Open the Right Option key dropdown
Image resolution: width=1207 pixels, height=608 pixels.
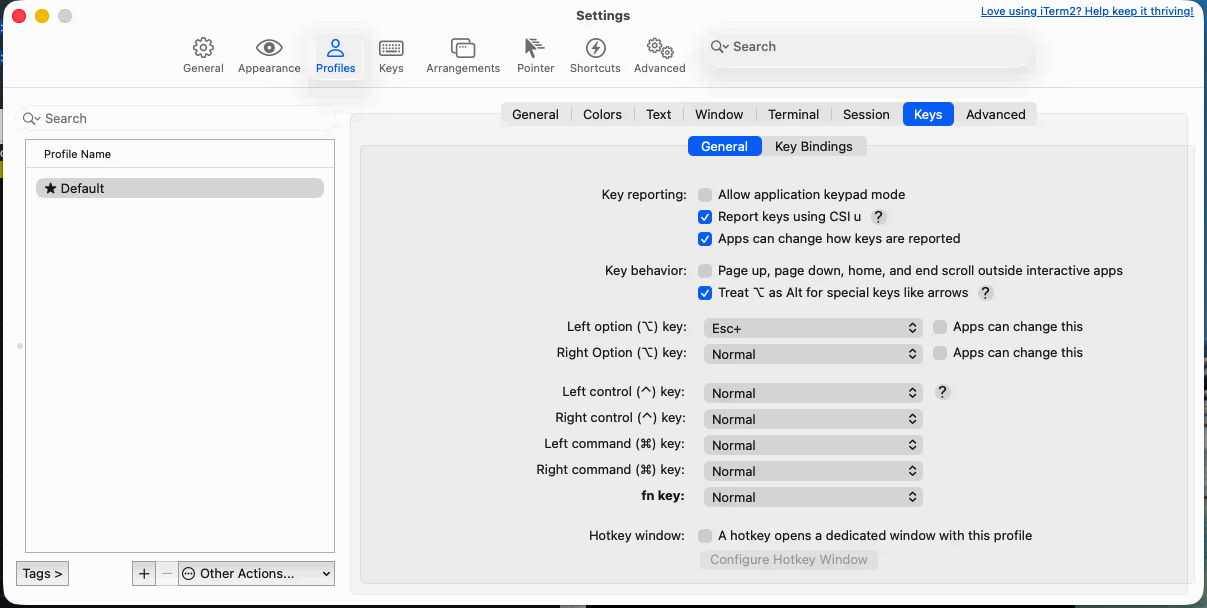(x=812, y=353)
